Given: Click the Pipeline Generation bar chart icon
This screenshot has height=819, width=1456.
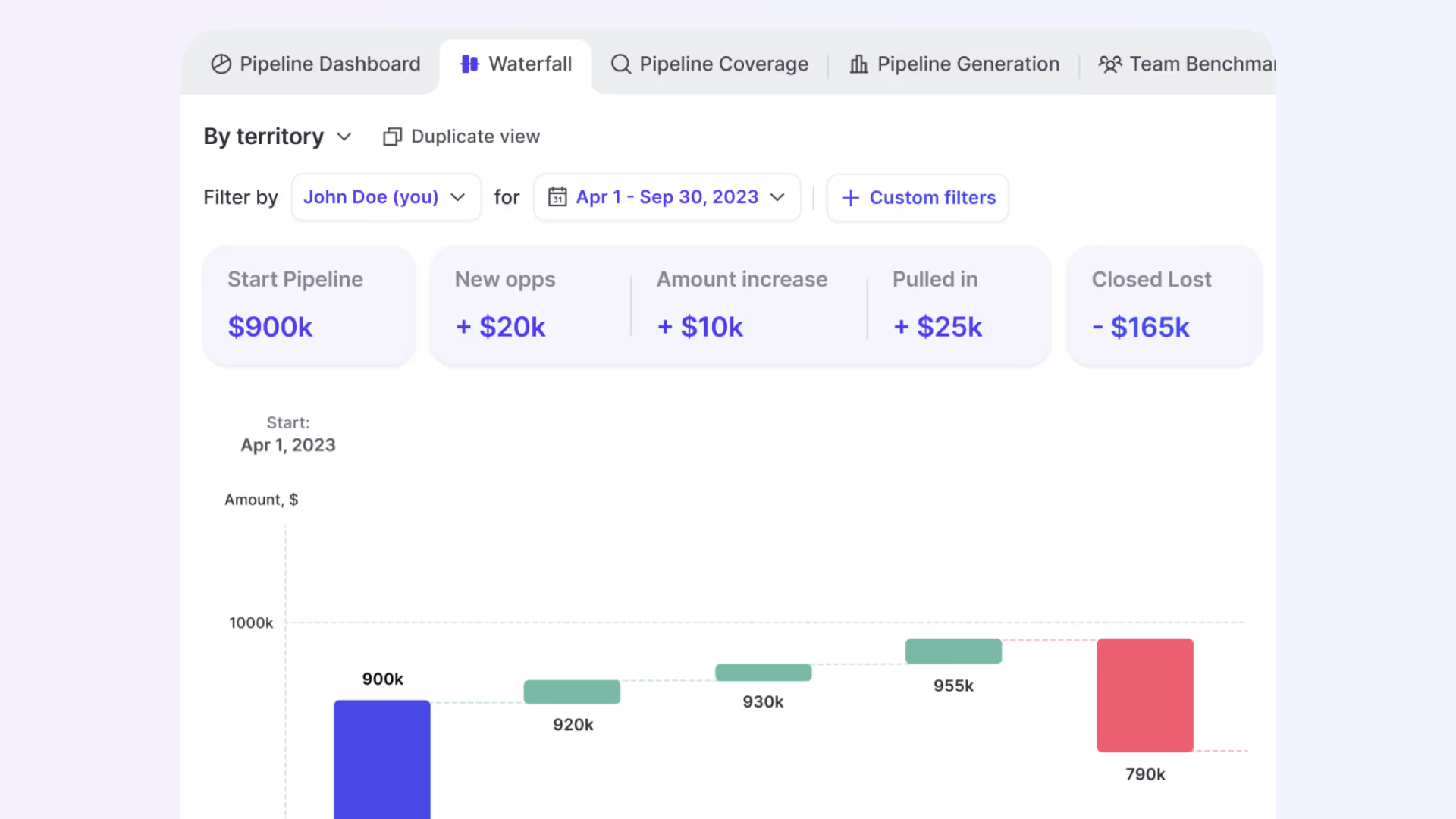Looking at the screenshot, I should (858, 64).
